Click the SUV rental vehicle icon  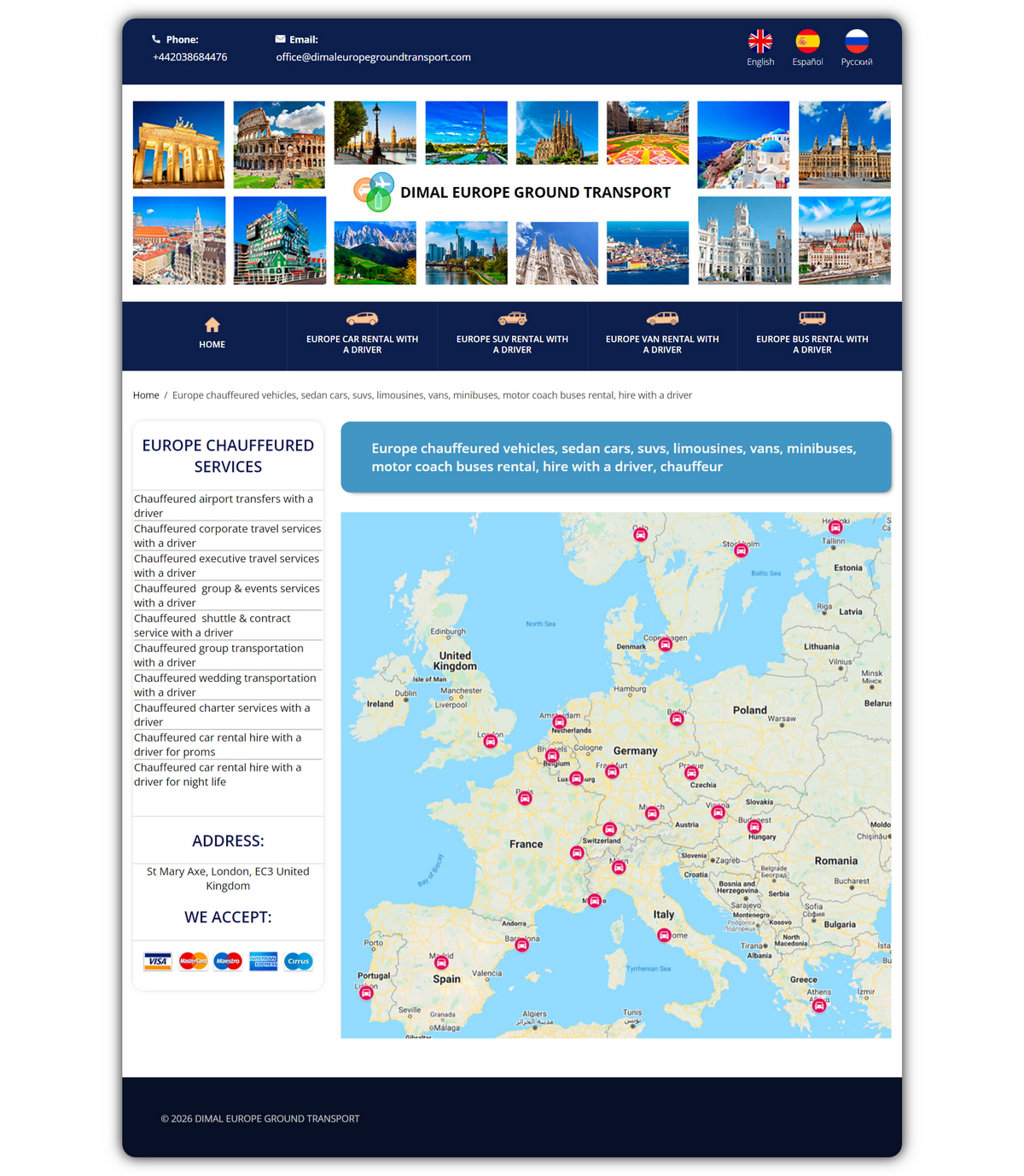[512, 318]
